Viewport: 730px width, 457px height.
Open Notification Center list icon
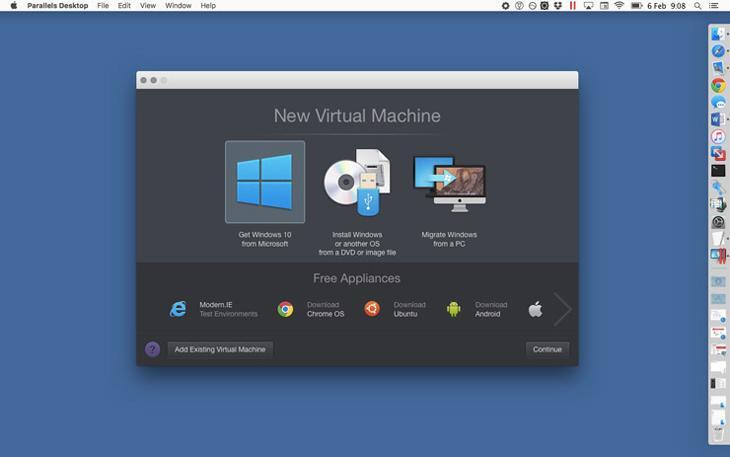point(713,6)
